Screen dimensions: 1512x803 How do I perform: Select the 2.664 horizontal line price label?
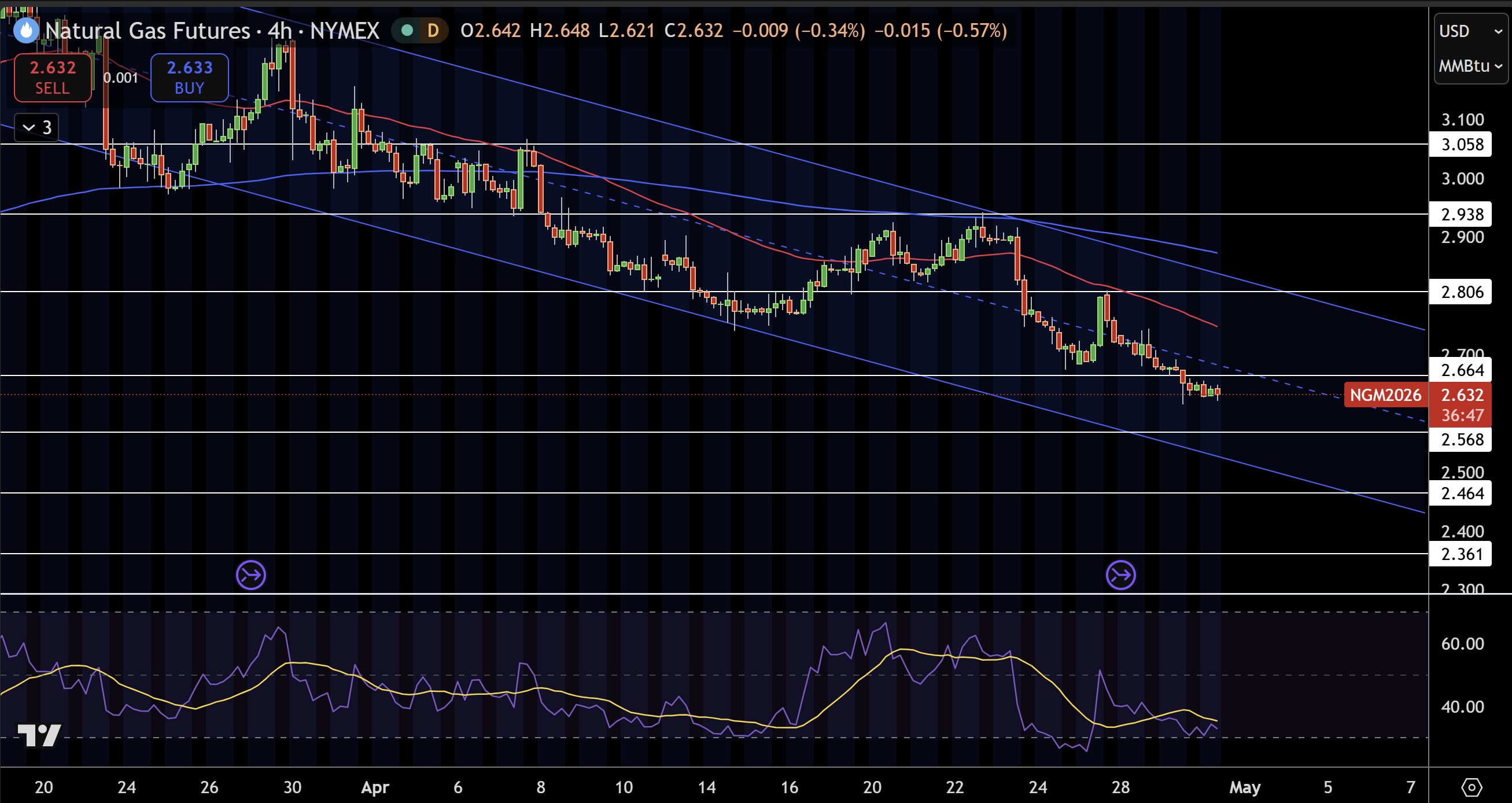pos(1461,370)
